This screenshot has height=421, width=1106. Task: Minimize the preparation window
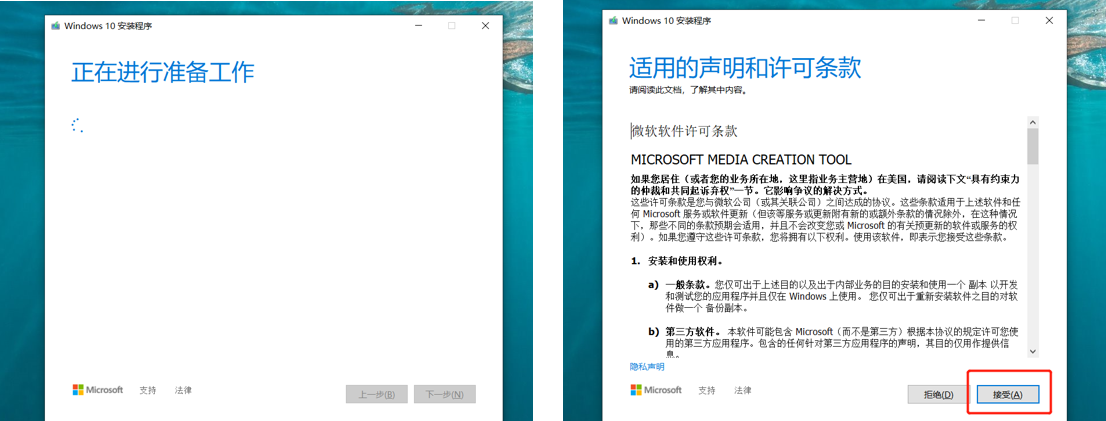click(x=419, y=25)
